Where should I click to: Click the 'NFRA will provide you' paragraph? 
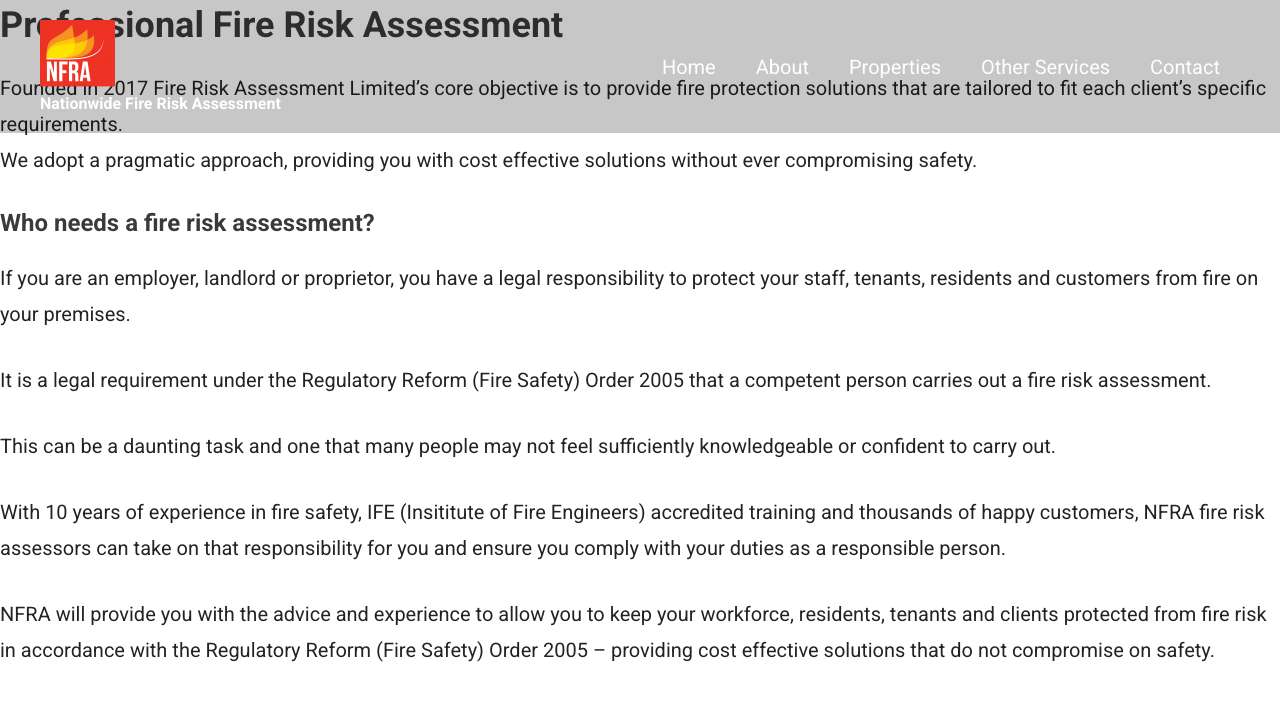coord(633,615)
